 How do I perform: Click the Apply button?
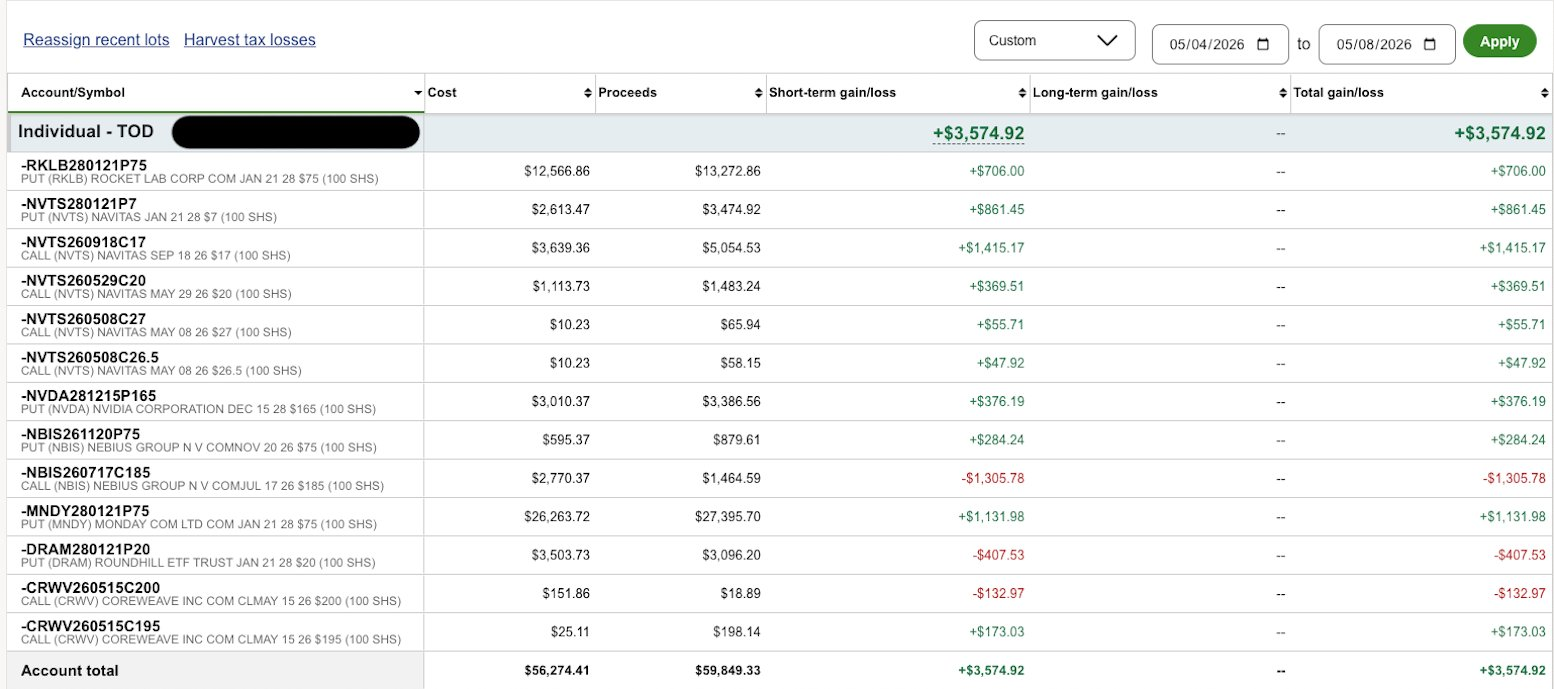pyautogui.click(x=1499, y=41)
